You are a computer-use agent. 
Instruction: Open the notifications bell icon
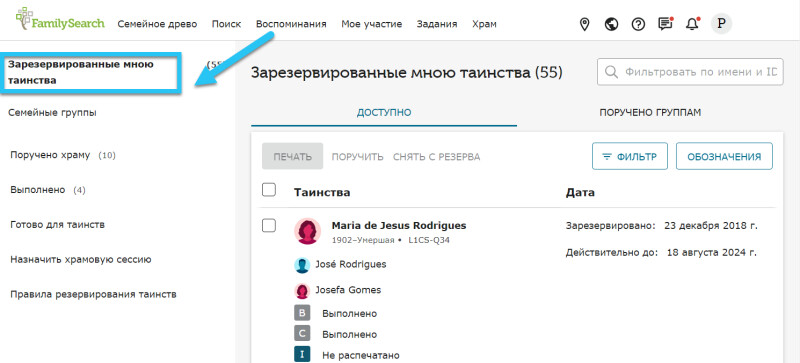click(692, 24)
